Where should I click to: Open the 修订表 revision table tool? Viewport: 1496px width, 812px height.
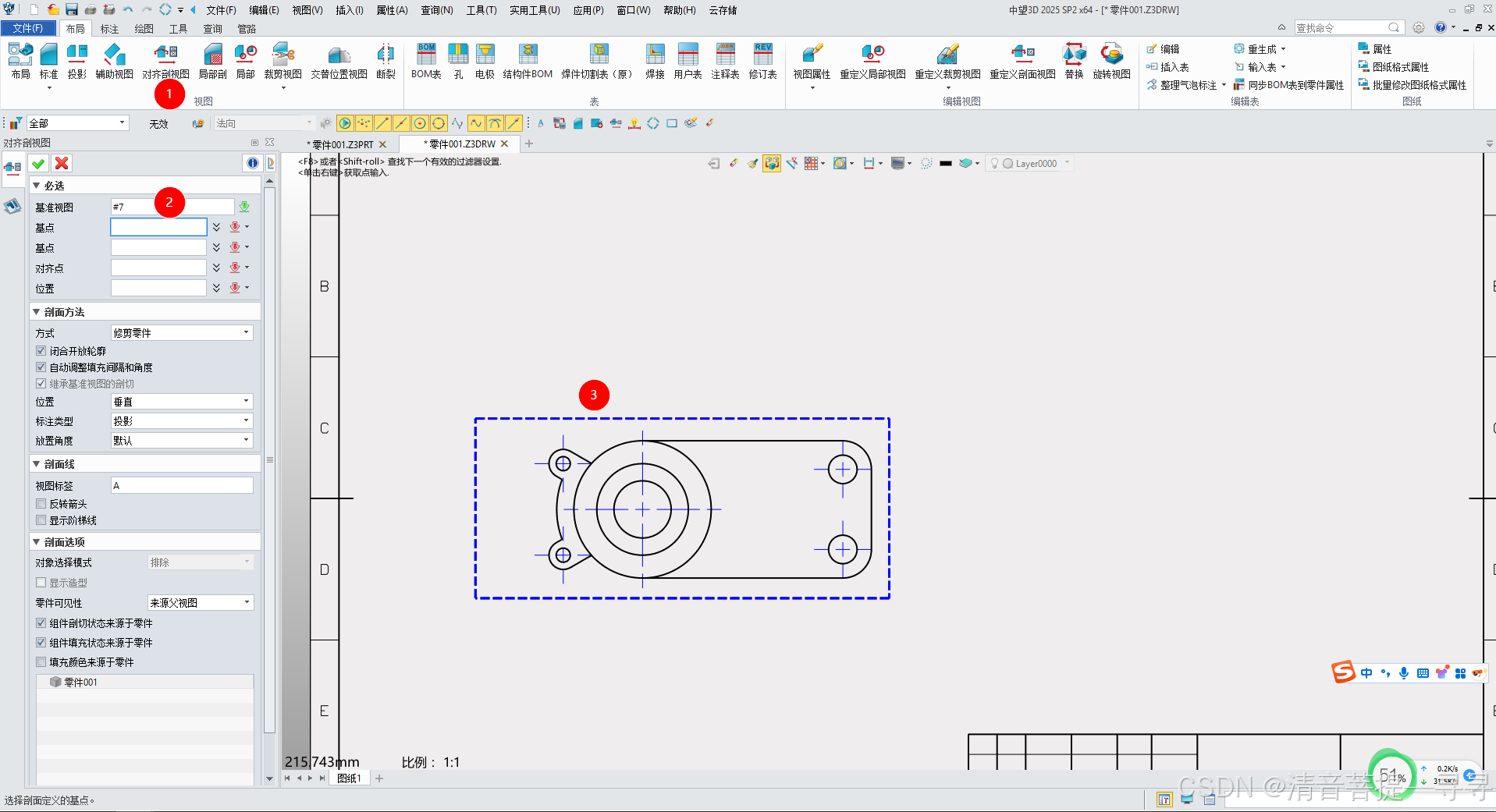pyautogui.click(x=762, y=61)
